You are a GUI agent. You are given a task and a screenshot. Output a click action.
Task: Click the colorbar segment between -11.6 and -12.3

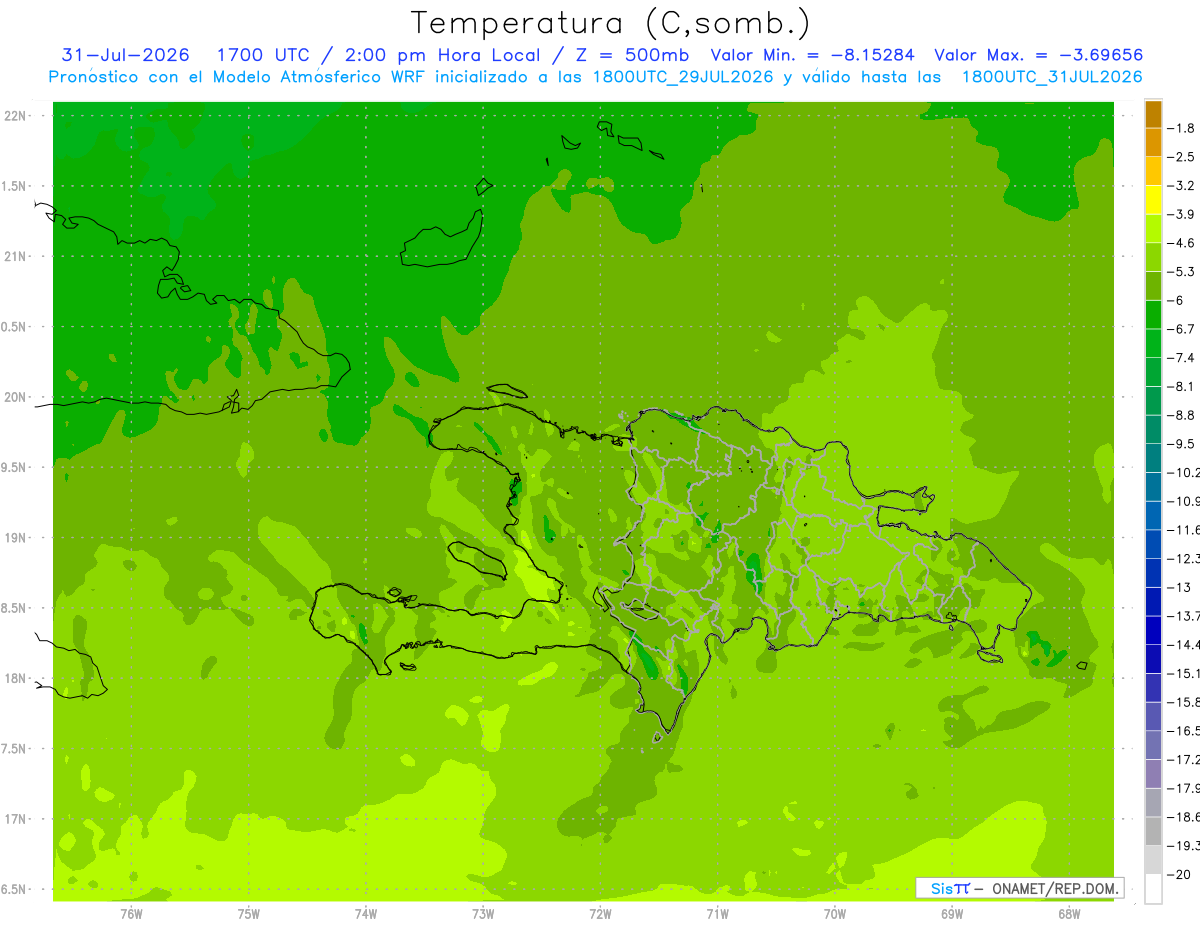1153,544
